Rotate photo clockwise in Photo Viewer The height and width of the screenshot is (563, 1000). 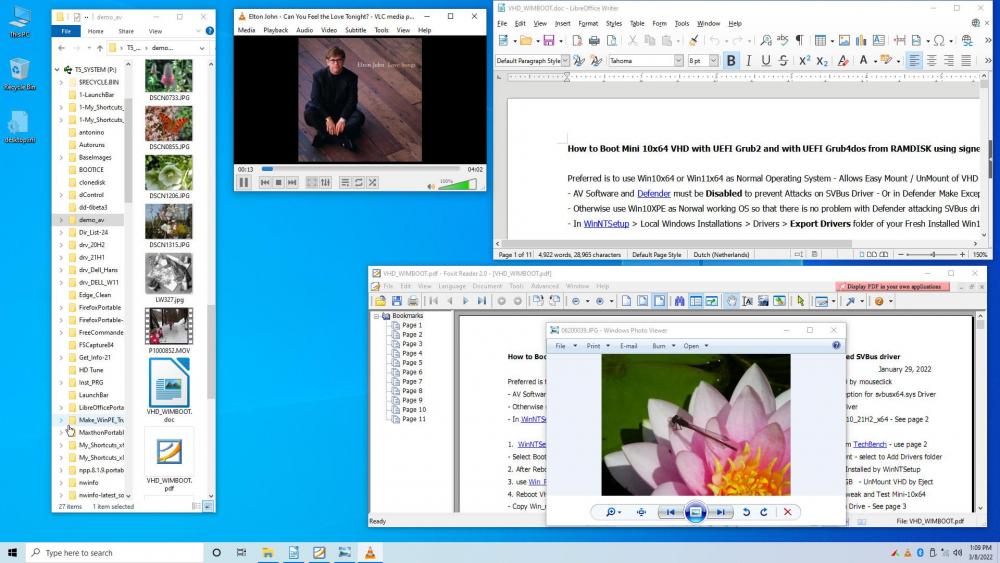pos(764,512)
